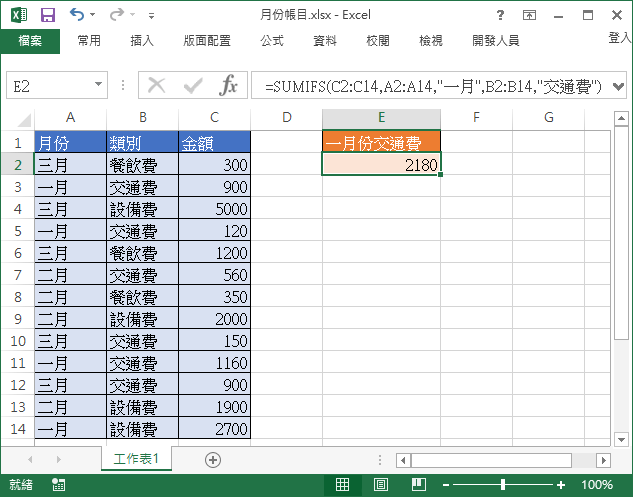
Task: Open the Help question mark icon
Action: tap(500, 15)
